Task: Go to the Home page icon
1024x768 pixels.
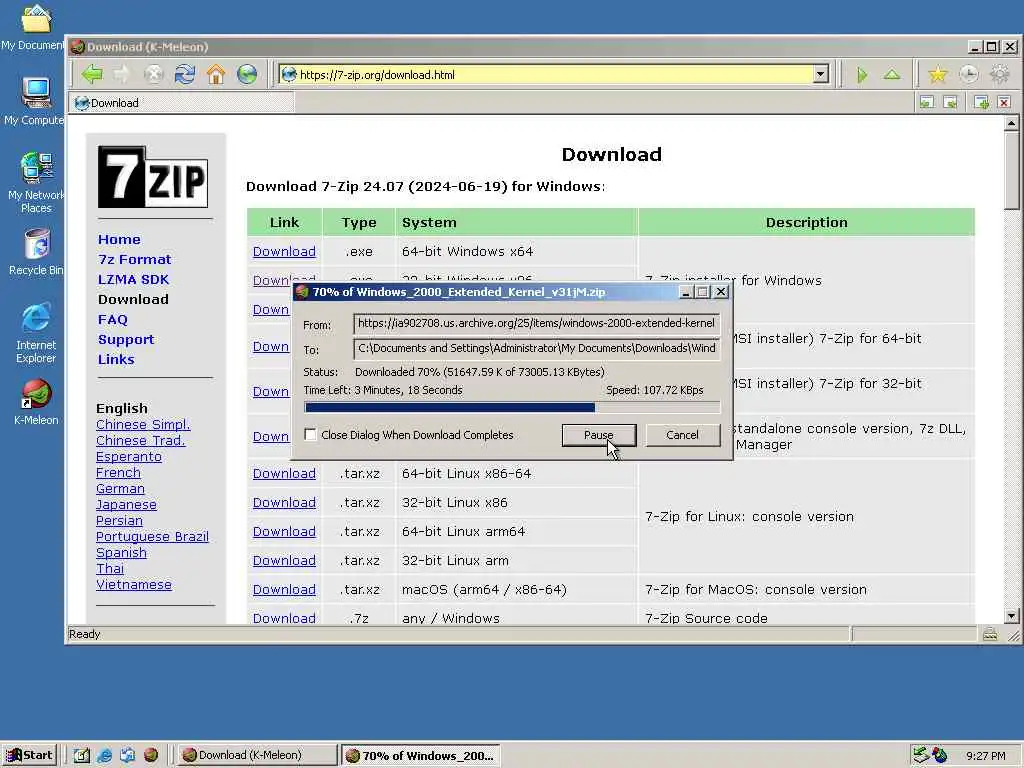Action: pos(216,74)
